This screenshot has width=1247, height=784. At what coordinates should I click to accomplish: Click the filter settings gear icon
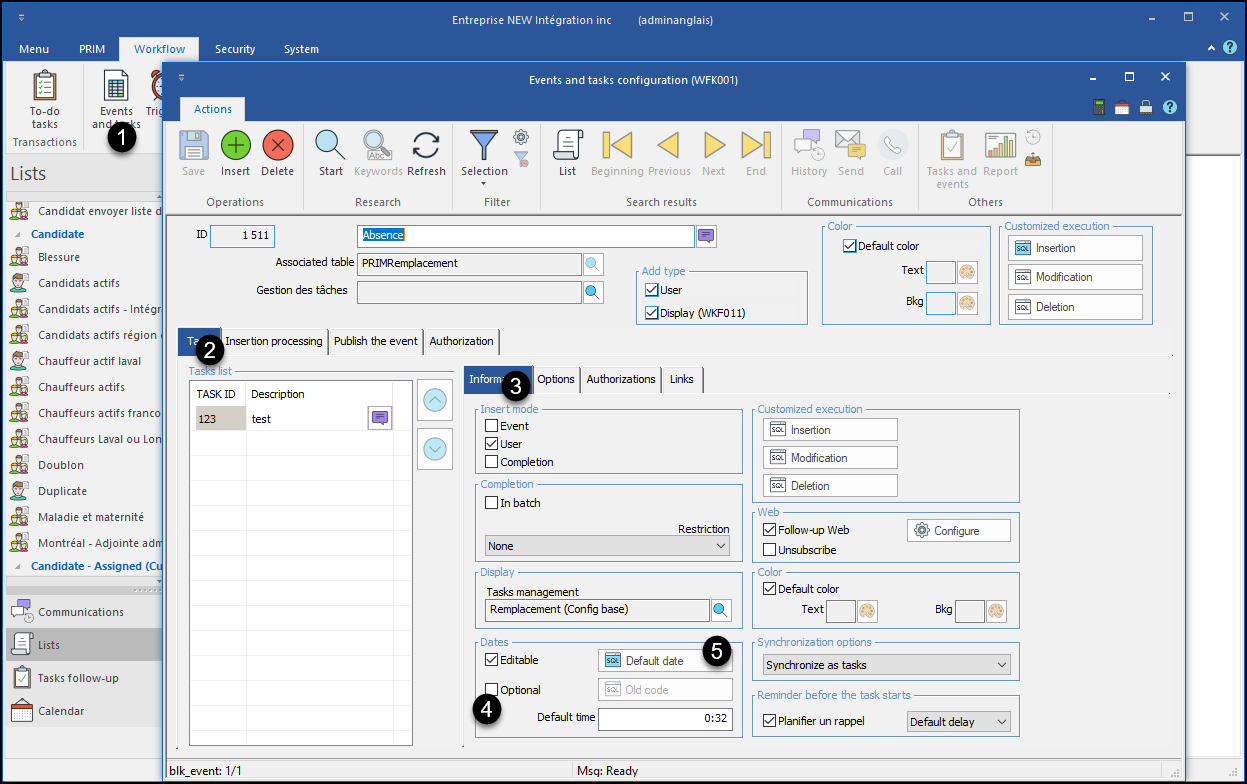pos(521,137)
